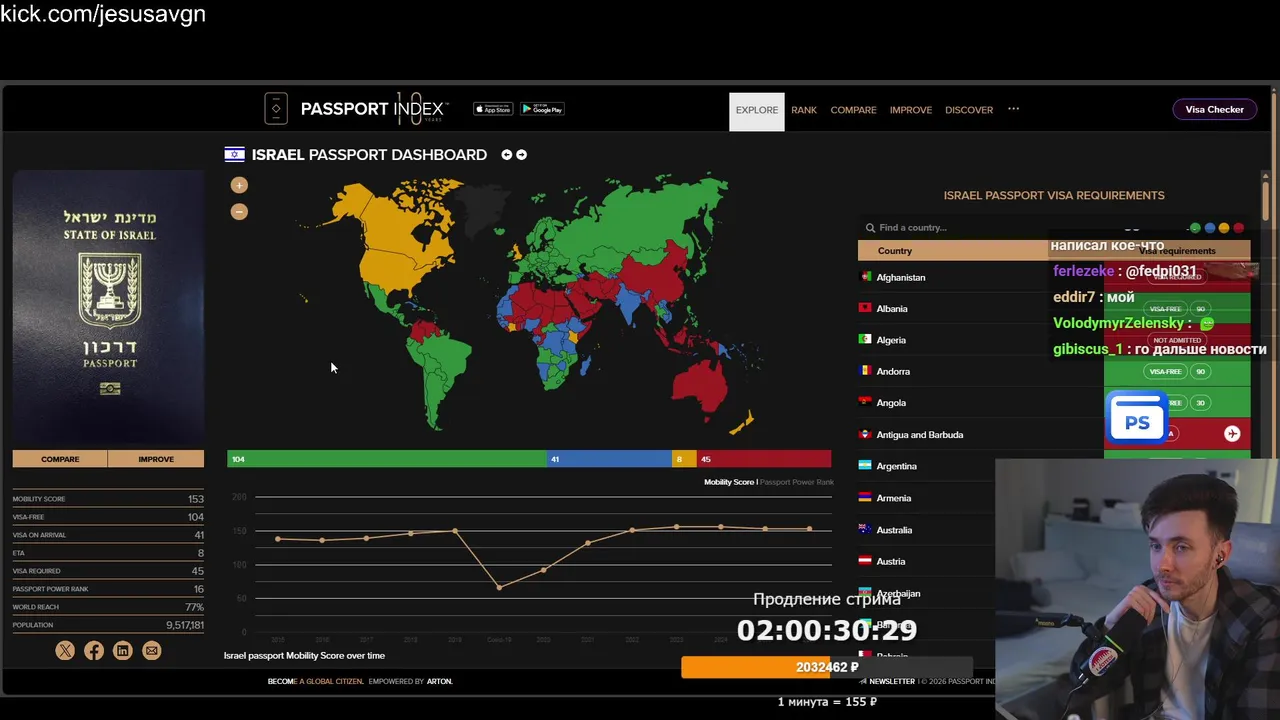
Task: Click the MOBILITY SCORE 153 stat row
Action: click(108, 499)
